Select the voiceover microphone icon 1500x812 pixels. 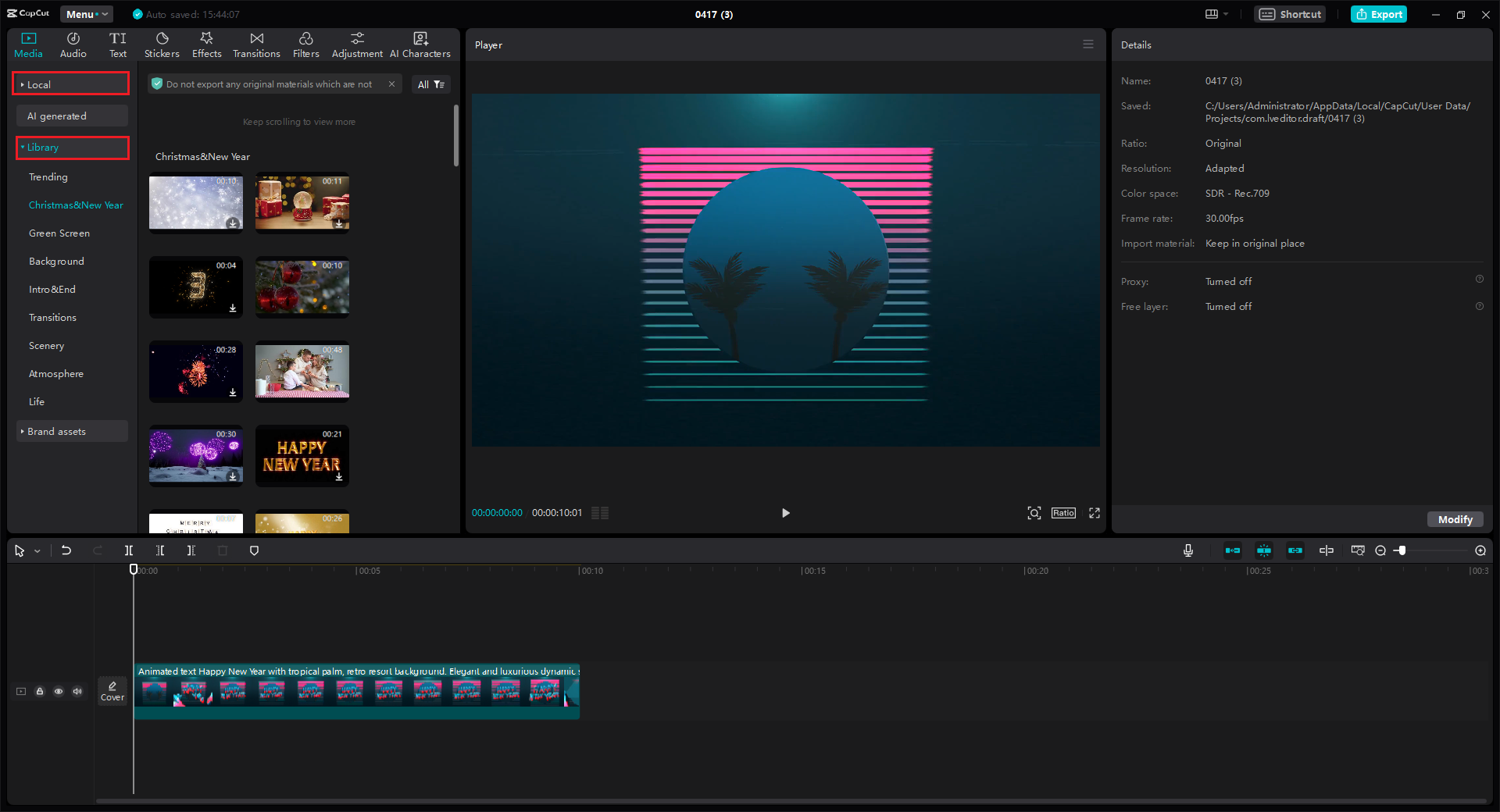click(1187, 550)
